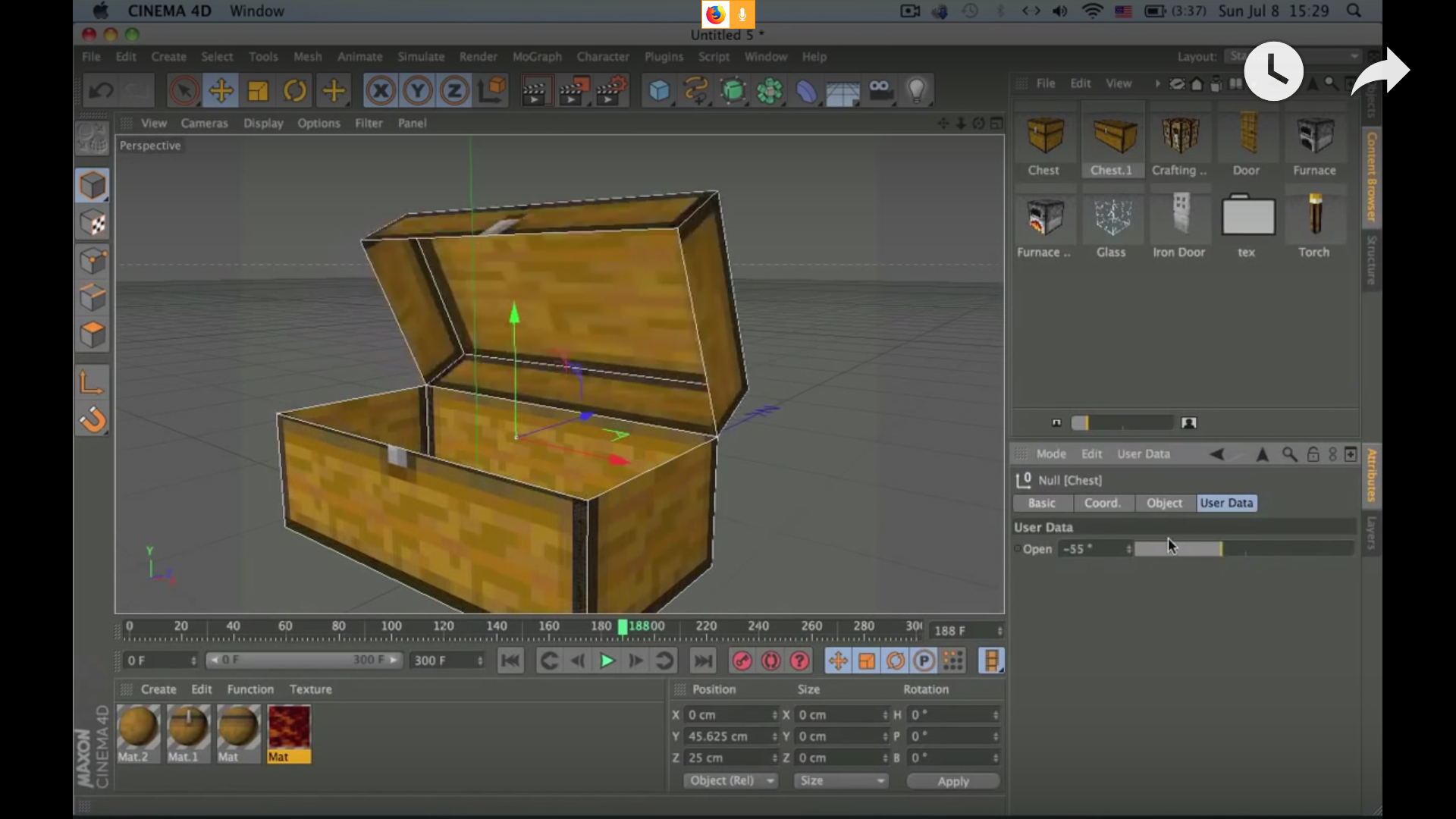Activate the Scale tool

[258, 91]
